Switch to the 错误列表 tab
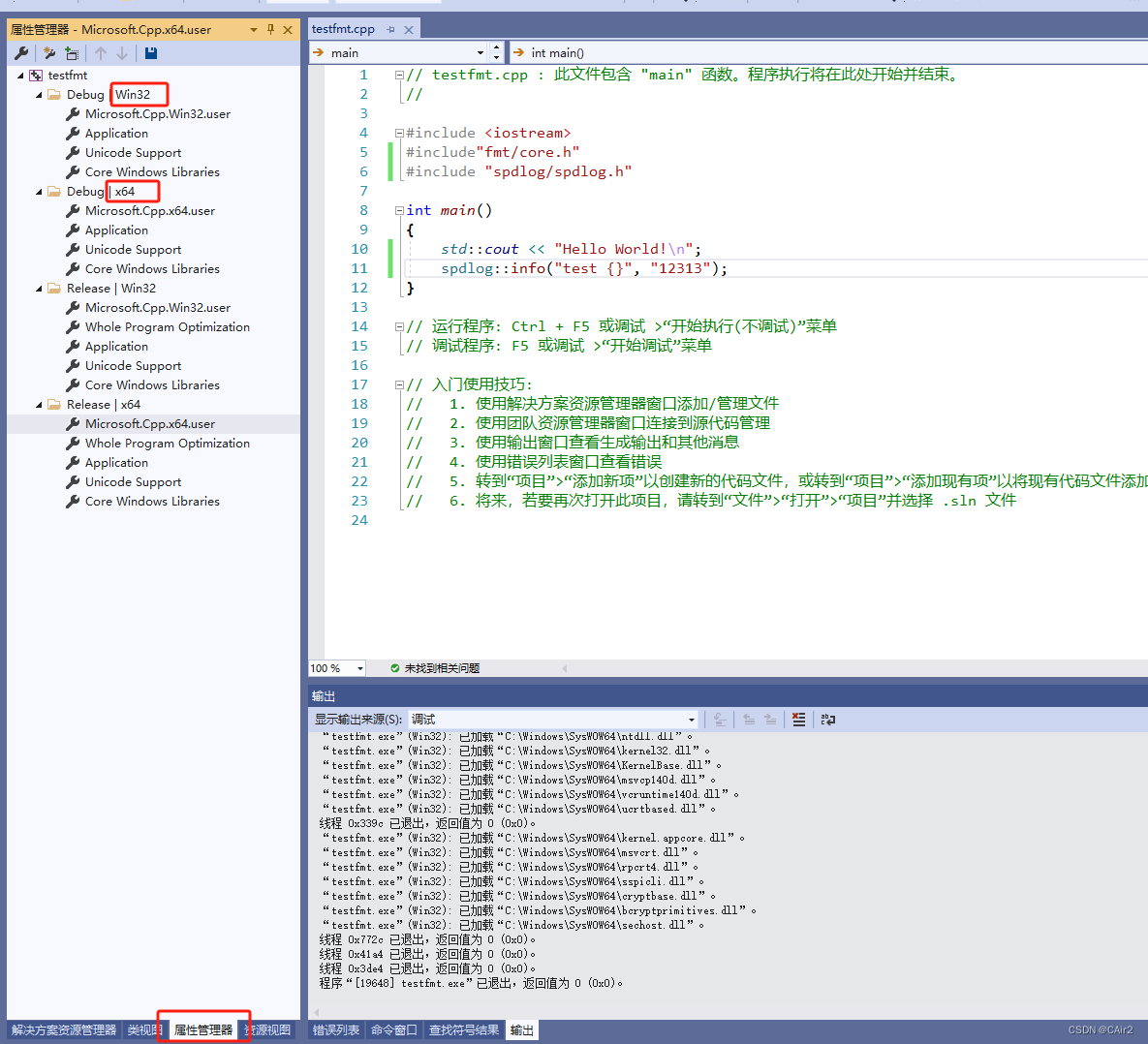Screen dimensions: 1148x1044 coord(336,1030)
